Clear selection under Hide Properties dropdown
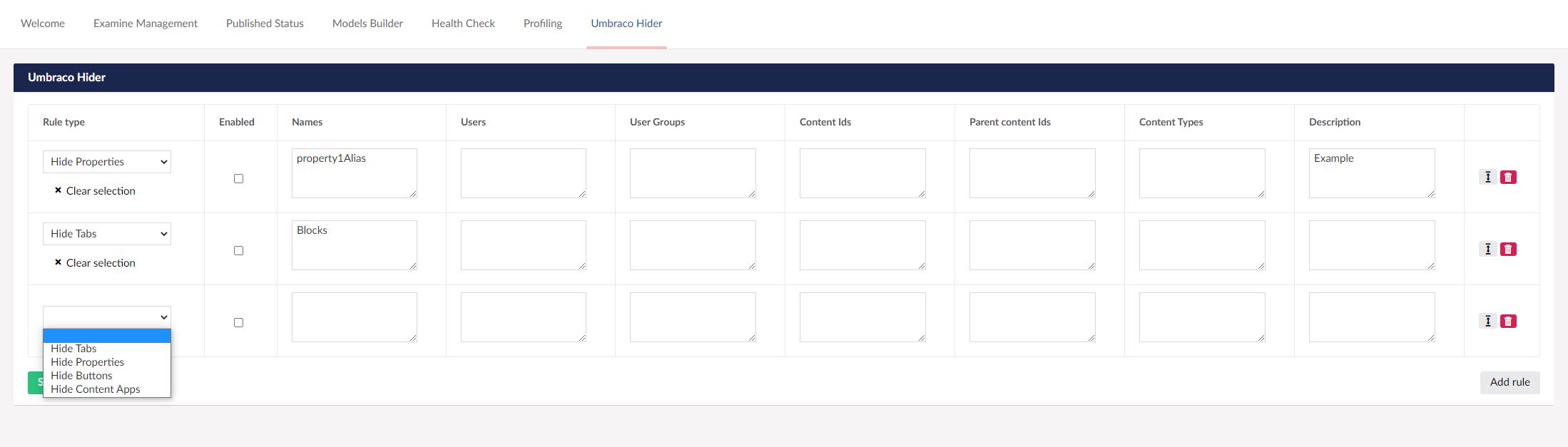 (x=95, y=191)
